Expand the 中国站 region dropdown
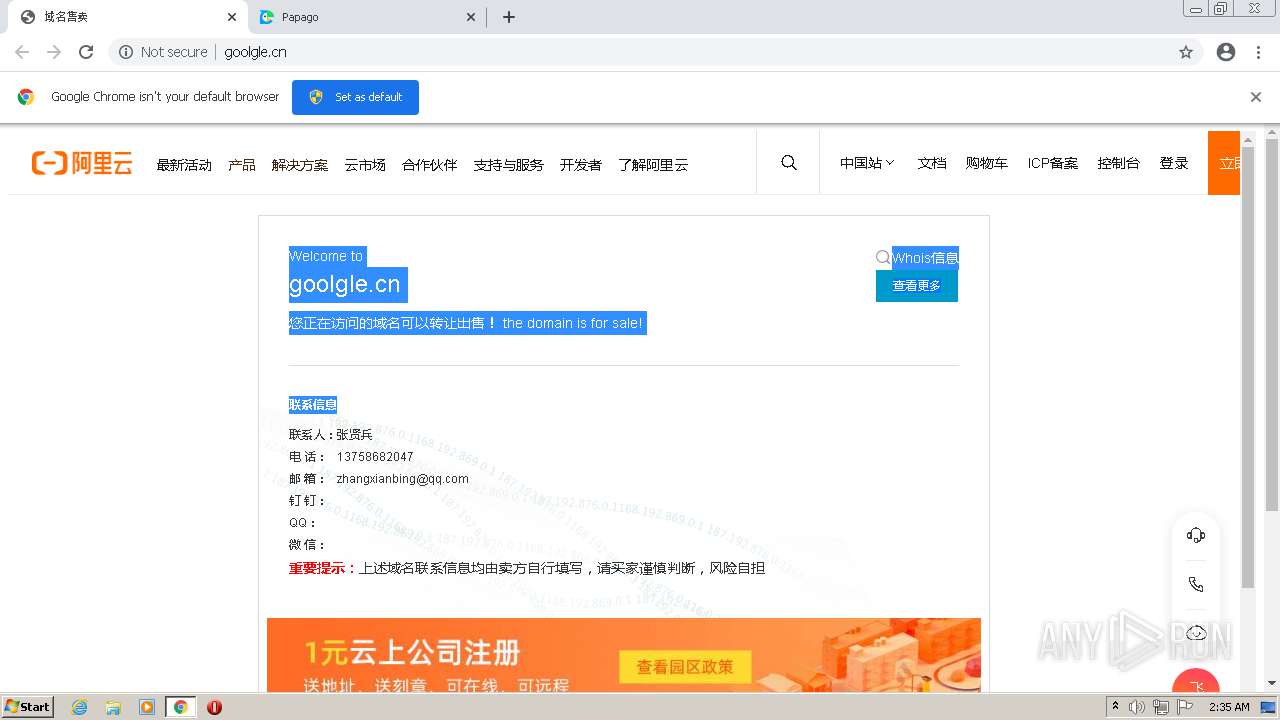Viewport: 1280px width, 720px height. 867,163
